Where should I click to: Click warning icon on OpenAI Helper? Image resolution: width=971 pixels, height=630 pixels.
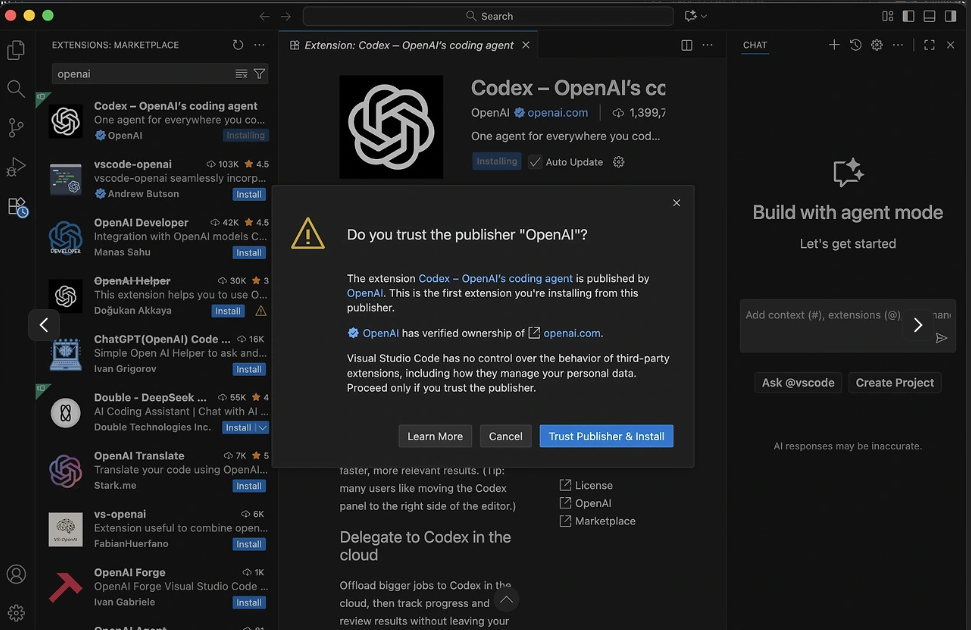[x=261, y=310]
